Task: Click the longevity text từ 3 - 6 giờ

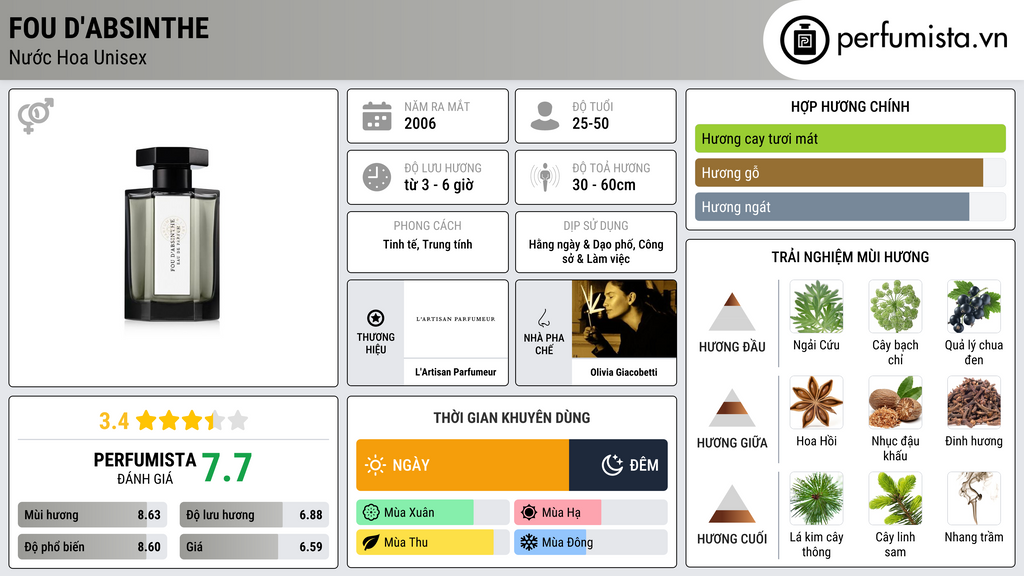Action: [x=439, y=185]
